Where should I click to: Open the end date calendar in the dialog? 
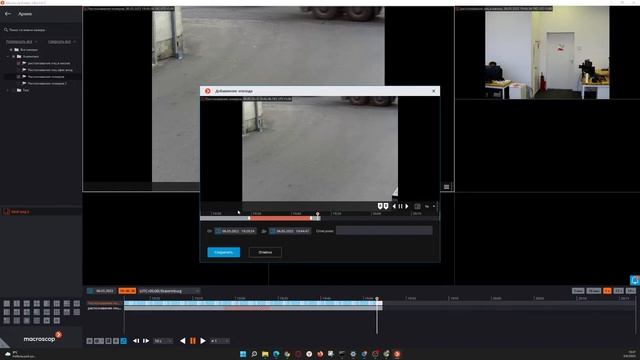[x=273, y=231]
